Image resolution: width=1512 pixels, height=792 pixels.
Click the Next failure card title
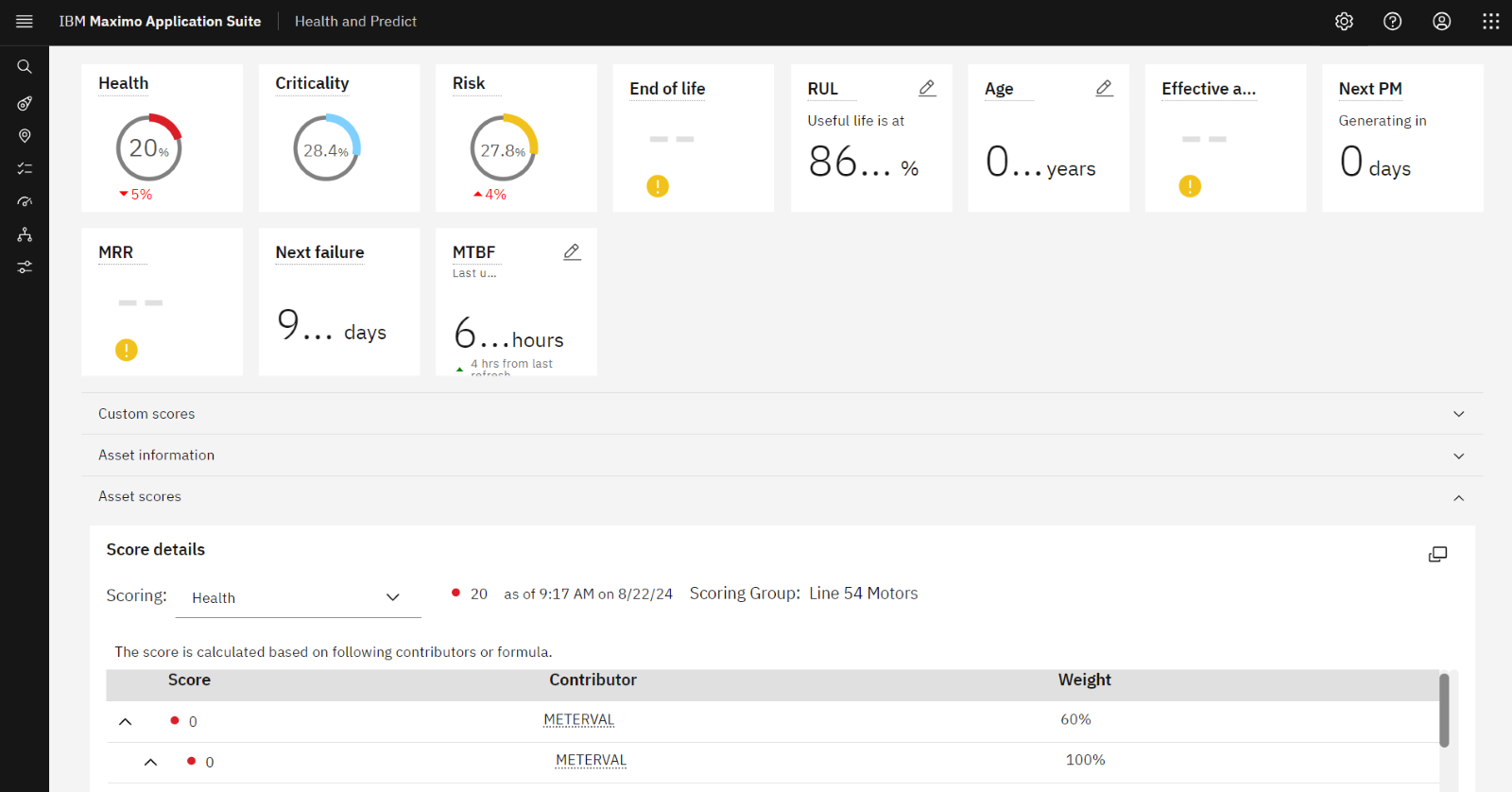point(319,252)
